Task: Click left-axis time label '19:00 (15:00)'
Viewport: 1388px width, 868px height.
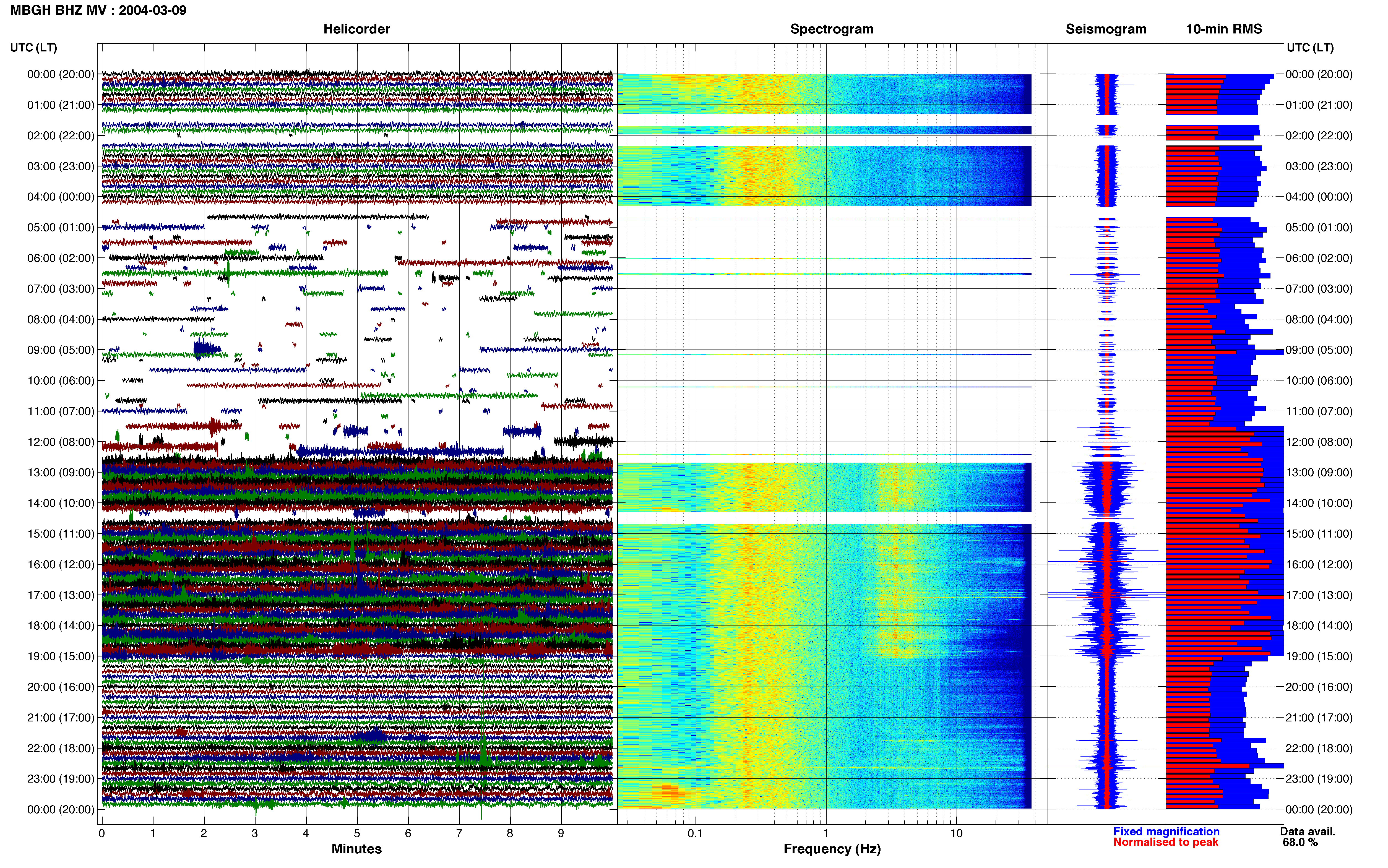Action: click(x=61, y=656)
